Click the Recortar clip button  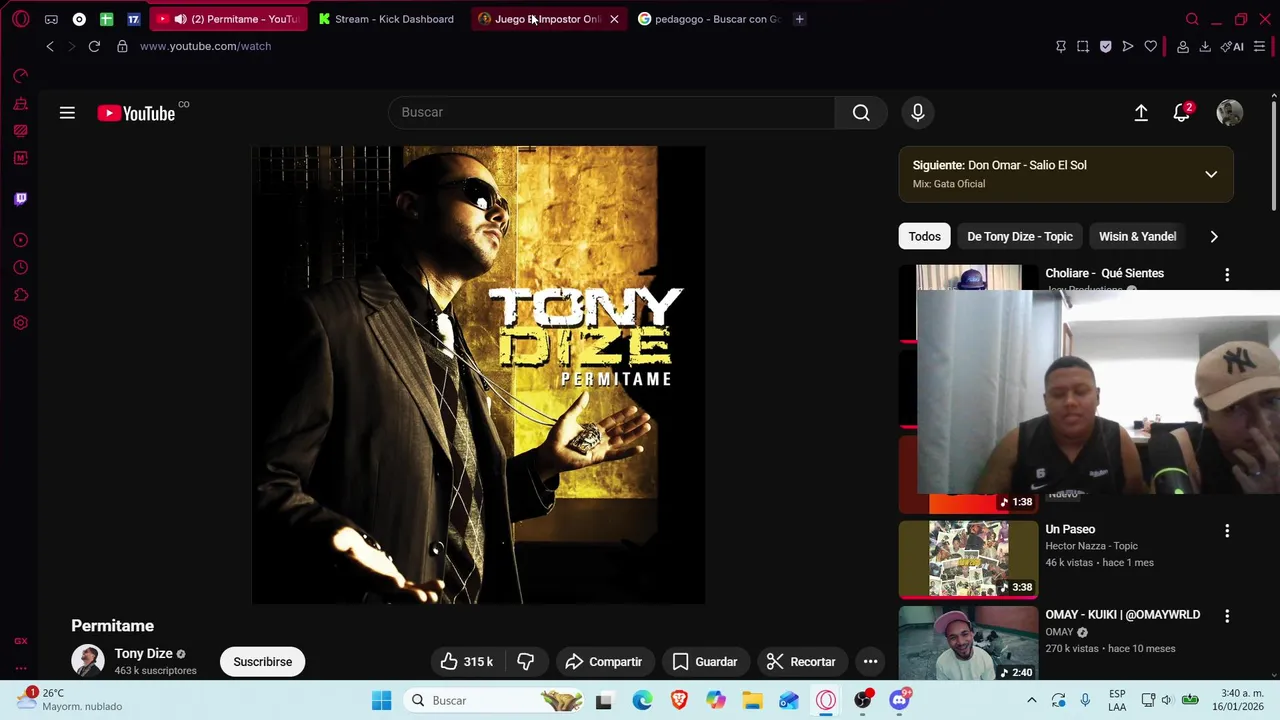click(801, 662)
